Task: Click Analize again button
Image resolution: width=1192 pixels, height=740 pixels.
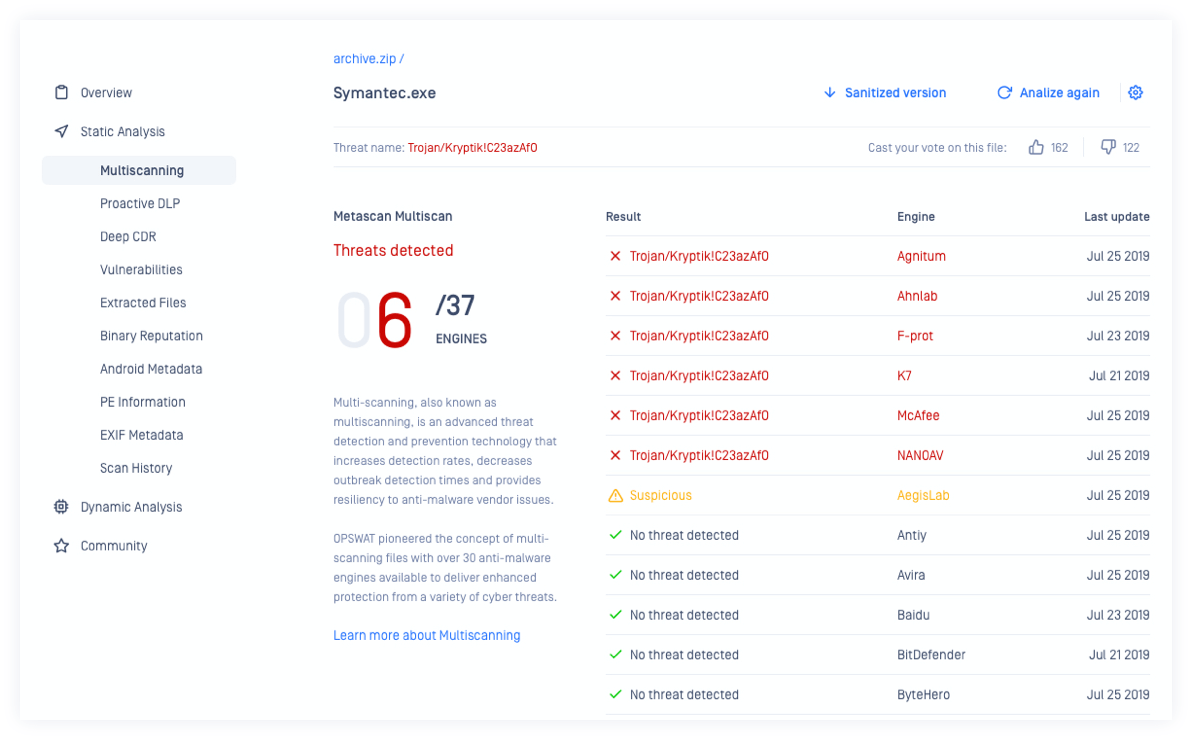Action: (1049, 93)
